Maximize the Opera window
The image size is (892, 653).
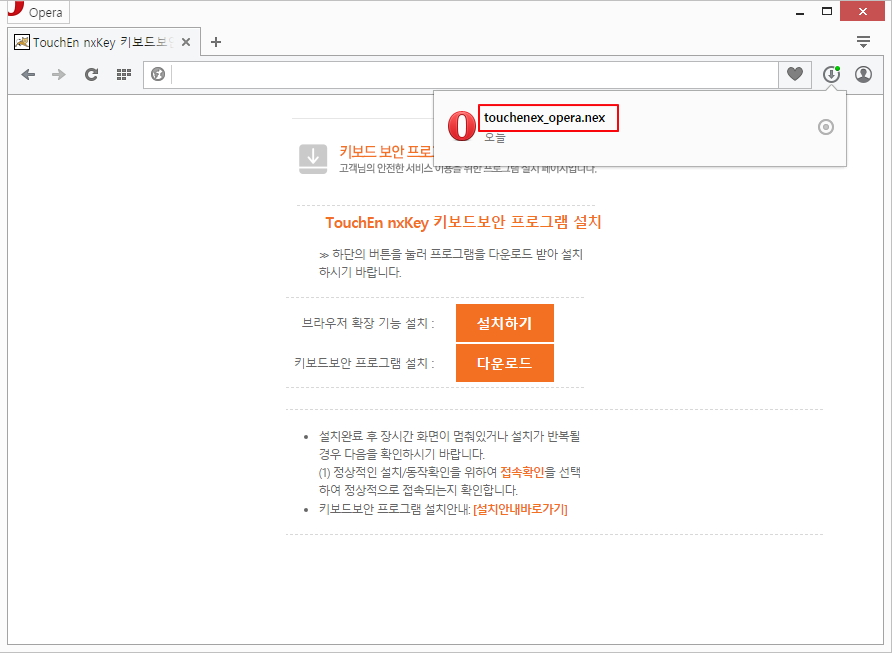pos(827,11)
